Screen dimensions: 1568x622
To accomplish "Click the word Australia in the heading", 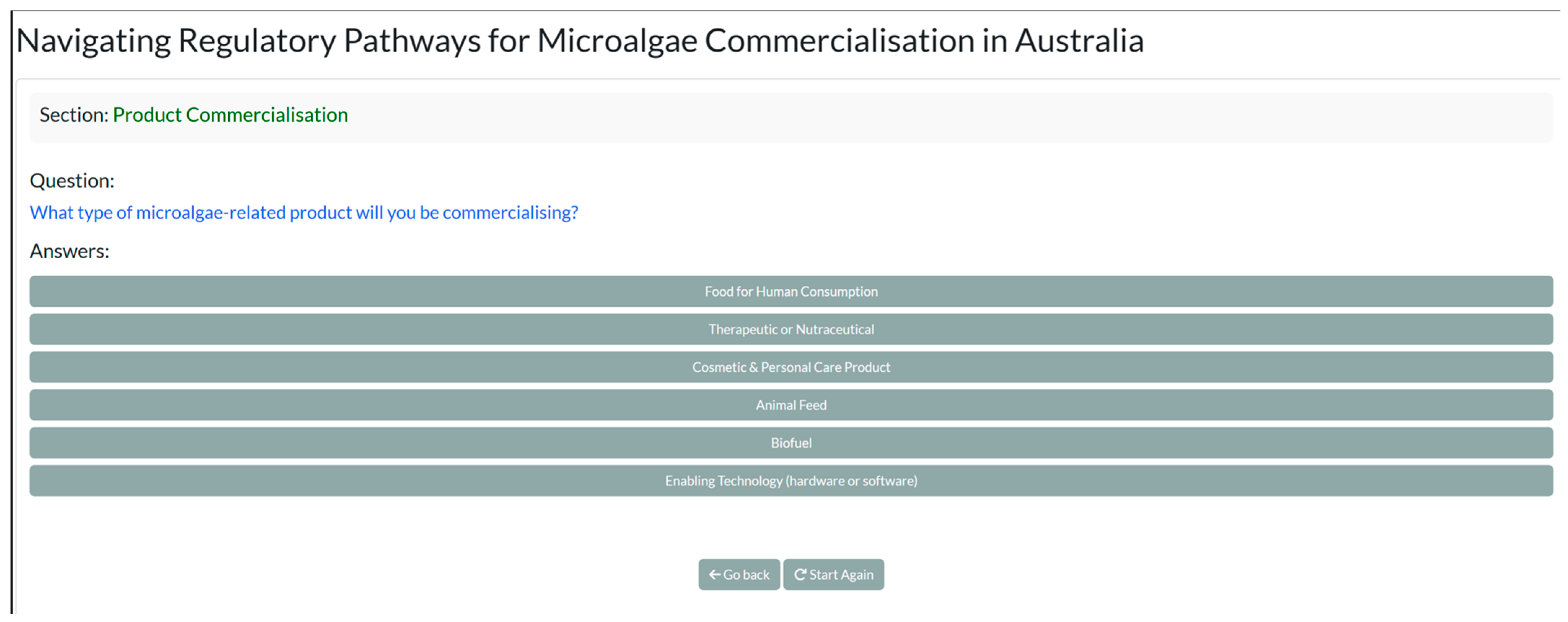I will coord(1079,41).
